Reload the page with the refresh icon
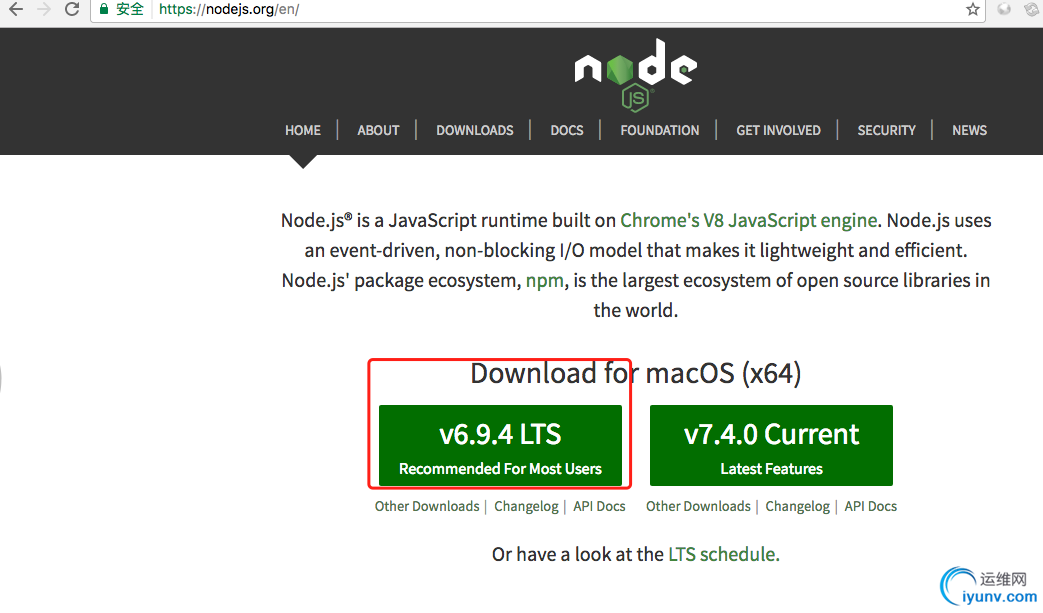 (72, 9)
